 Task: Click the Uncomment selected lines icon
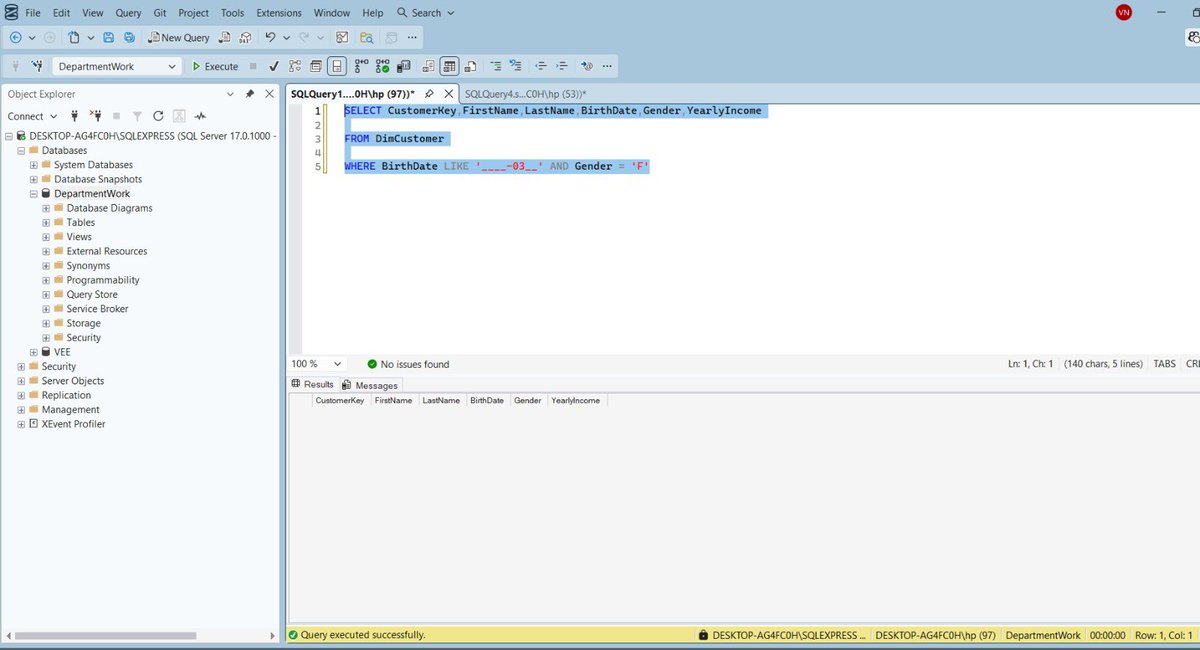pos(516,67)
